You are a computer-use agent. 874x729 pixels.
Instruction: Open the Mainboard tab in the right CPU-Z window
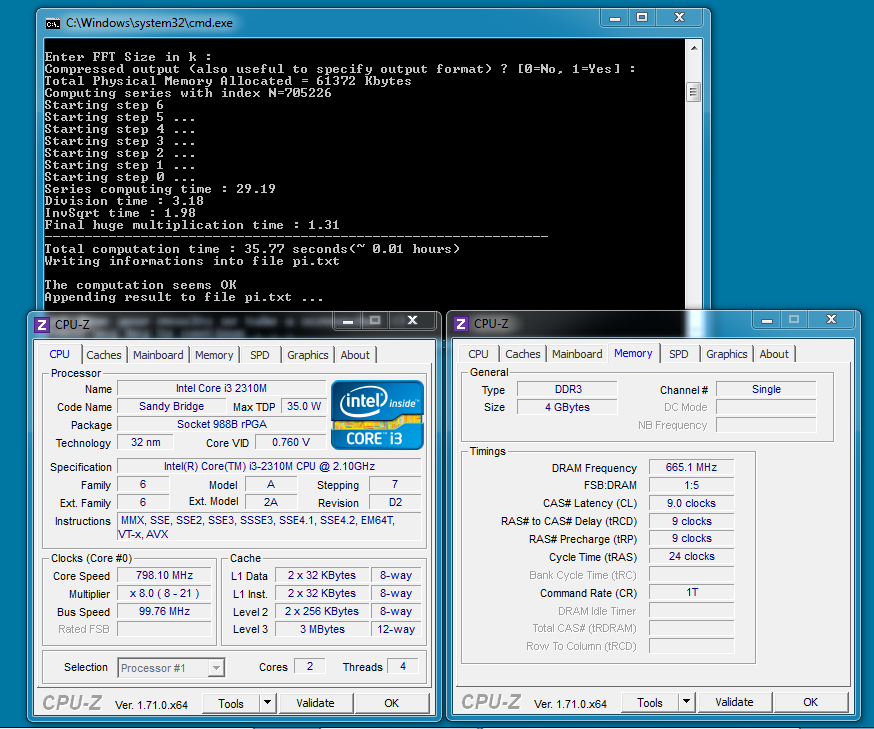(x=577, y=354)
